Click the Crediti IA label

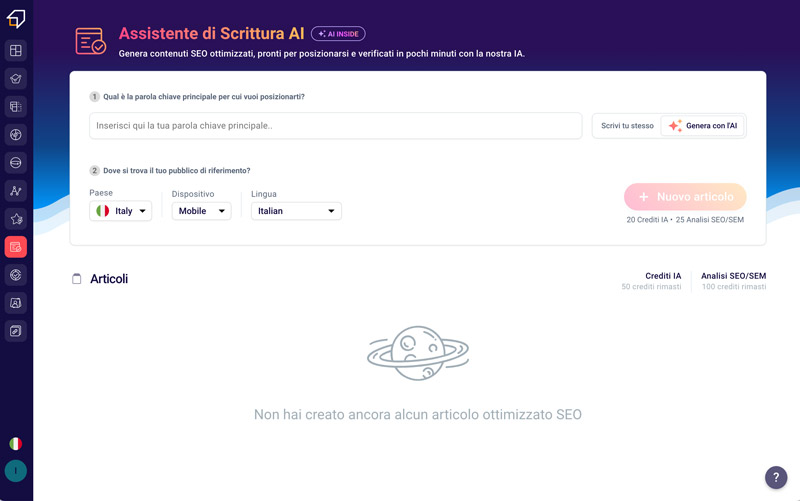tap(663, 276)
